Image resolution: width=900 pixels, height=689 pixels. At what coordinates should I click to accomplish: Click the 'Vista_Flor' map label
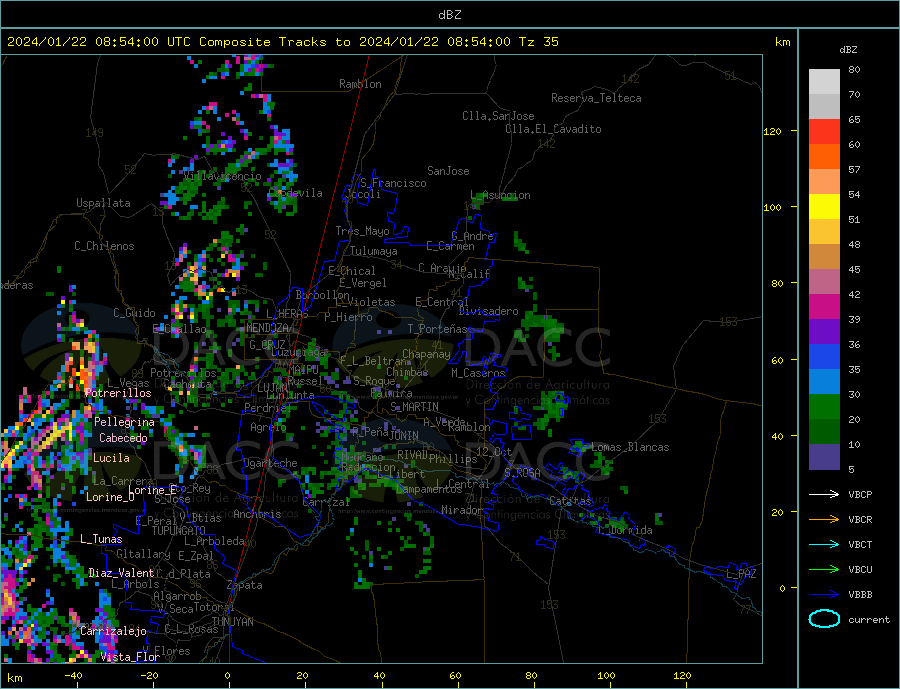click(x=130, y=657)
